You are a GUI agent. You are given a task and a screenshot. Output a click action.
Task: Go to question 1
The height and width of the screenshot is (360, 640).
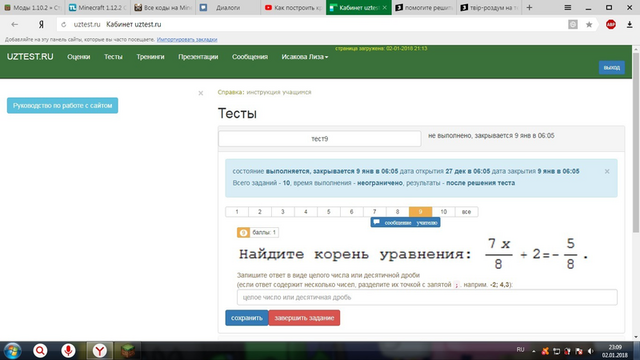(x=237, y=212)
